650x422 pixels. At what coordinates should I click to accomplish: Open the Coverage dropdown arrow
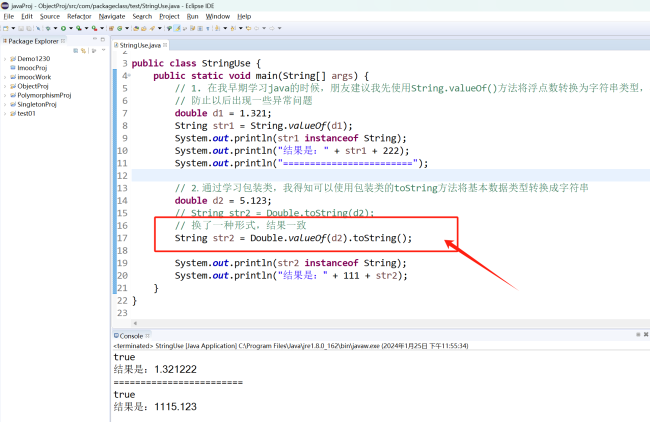(86, 28)
